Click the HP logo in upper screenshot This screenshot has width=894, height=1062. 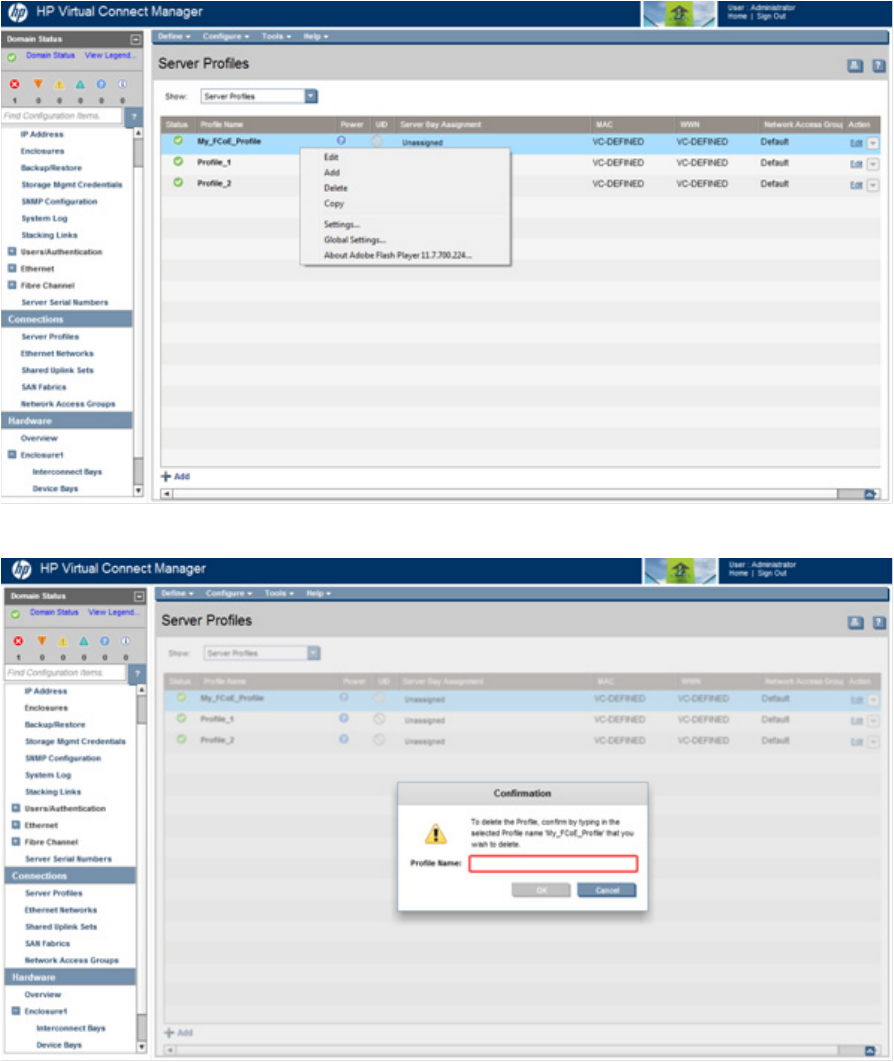point(18,12)
